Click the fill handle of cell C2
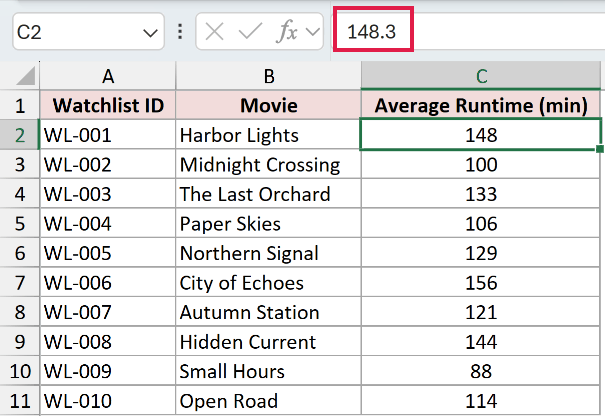 (x=600, y=149)
